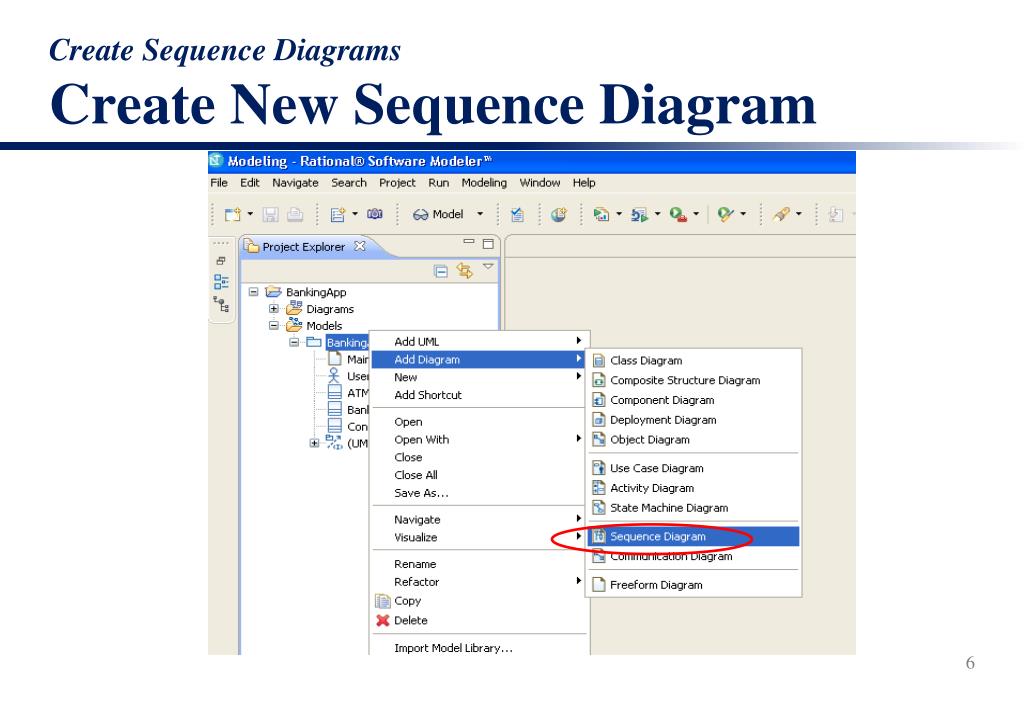Select the Models folder in tree
Viewport: 1024px width, 709px height.
(324, 326)
